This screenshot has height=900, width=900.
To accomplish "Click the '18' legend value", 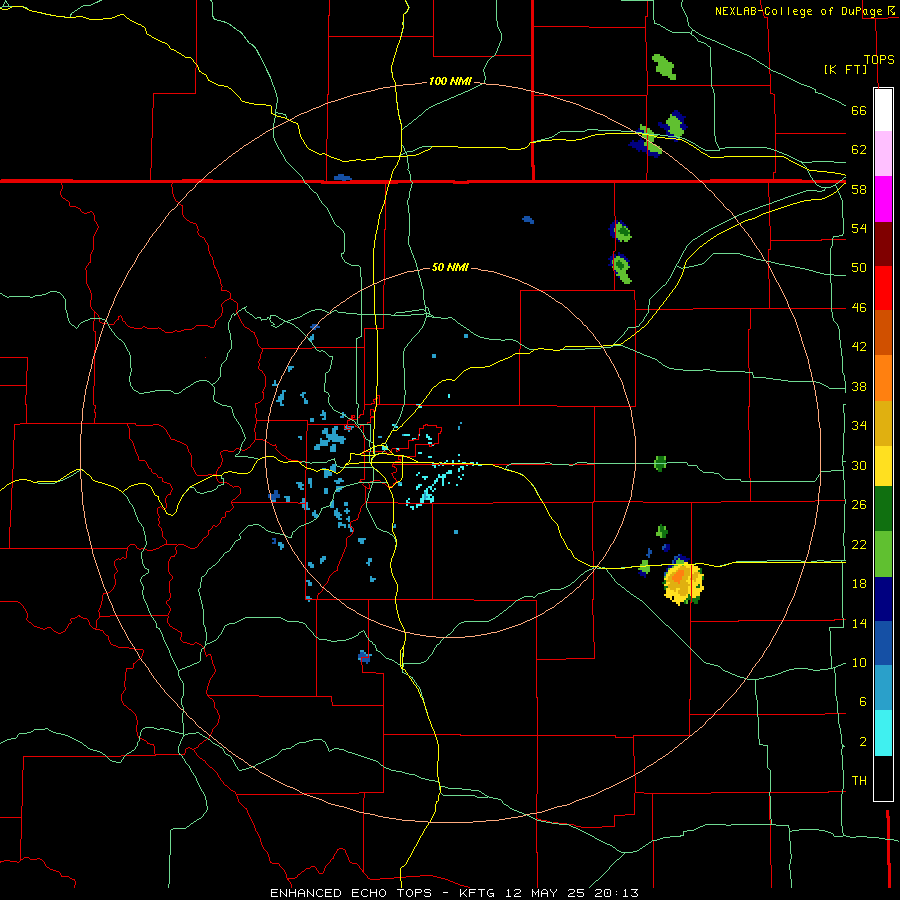I will pos(859,584).
